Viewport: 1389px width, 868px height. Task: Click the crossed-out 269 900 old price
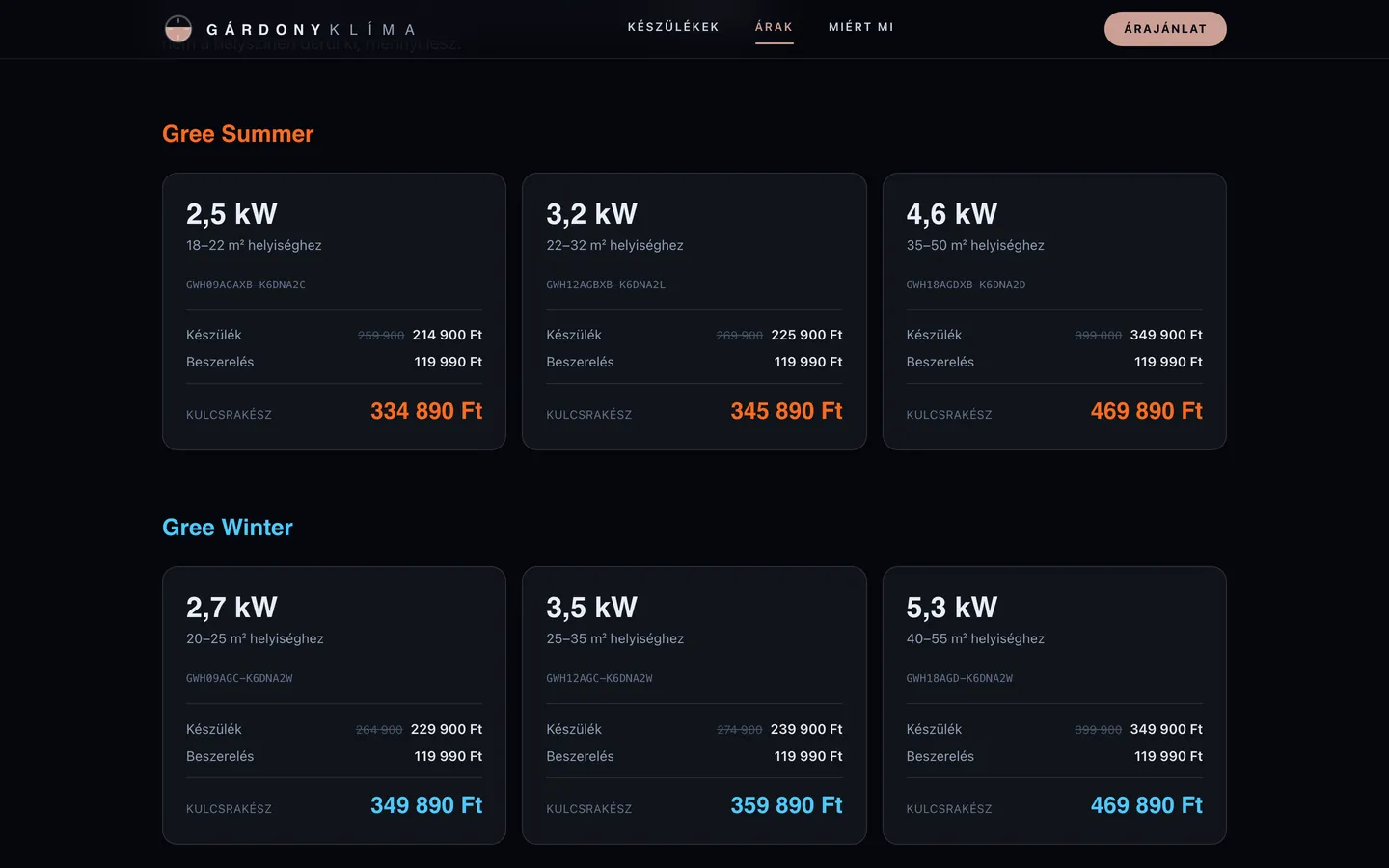(x=740, y=336)
